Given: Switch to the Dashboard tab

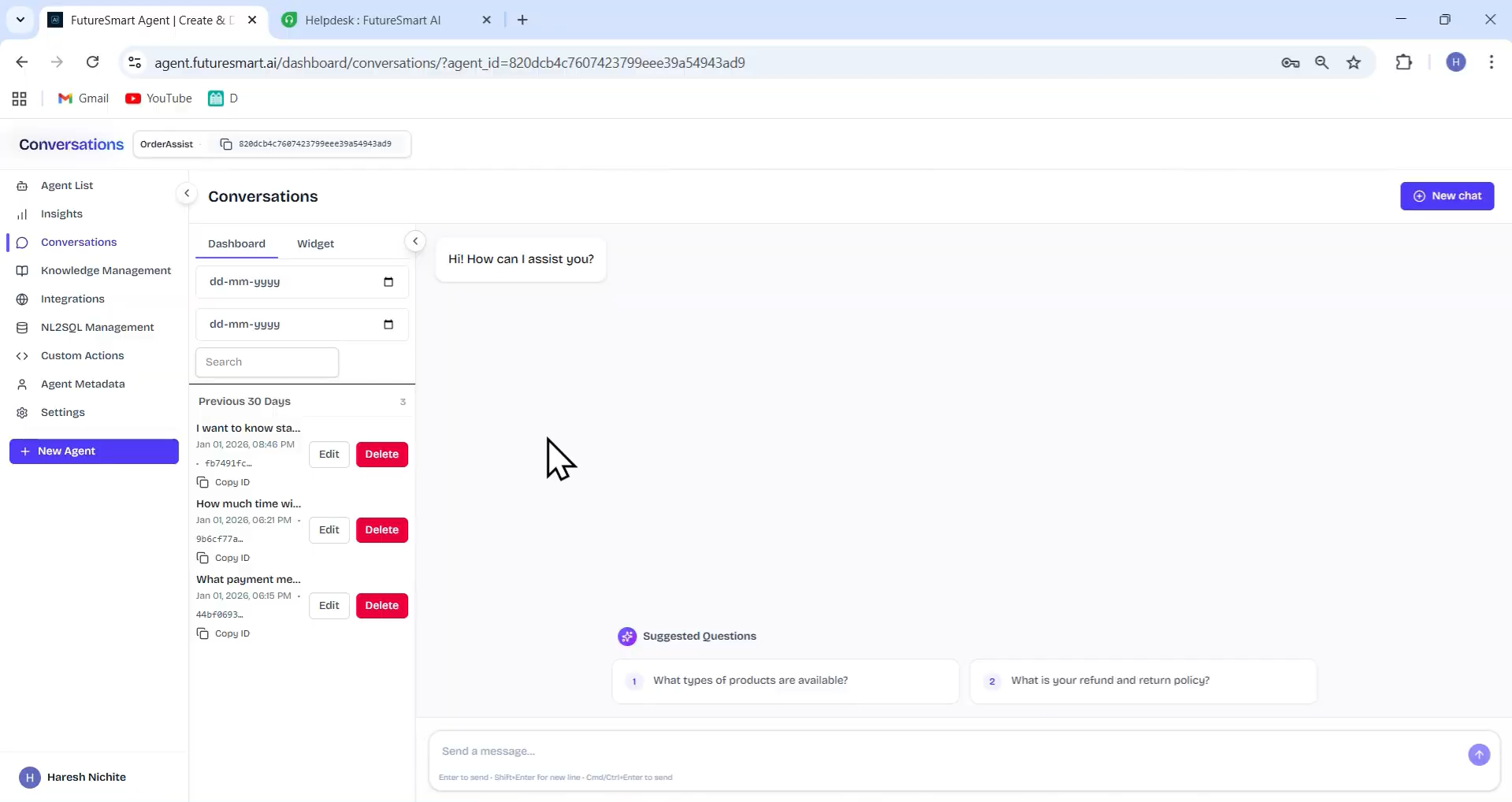Looking at the screenshot, I should point(236,243).
